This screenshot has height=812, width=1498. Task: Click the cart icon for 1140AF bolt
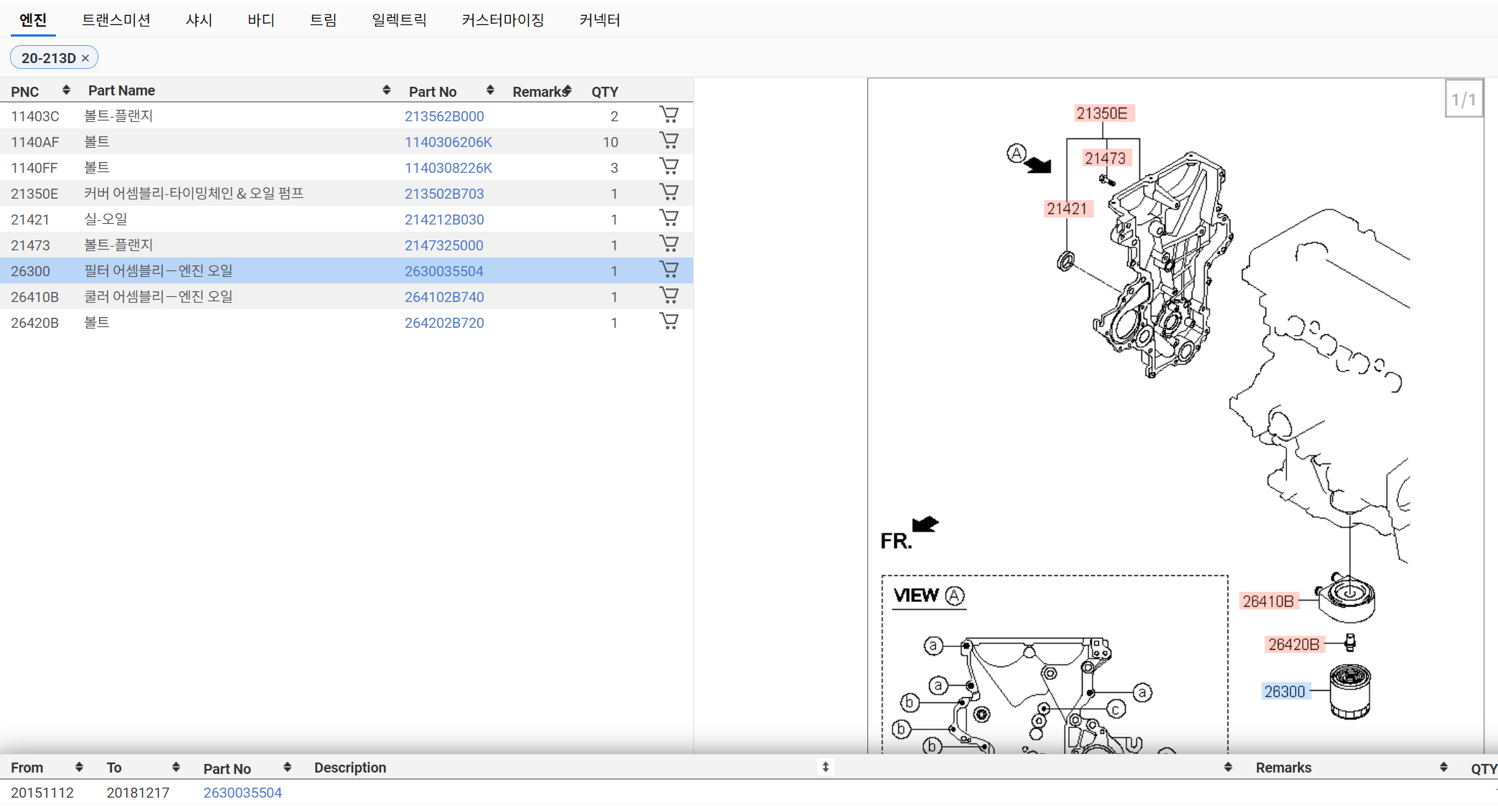coord(669,141)
